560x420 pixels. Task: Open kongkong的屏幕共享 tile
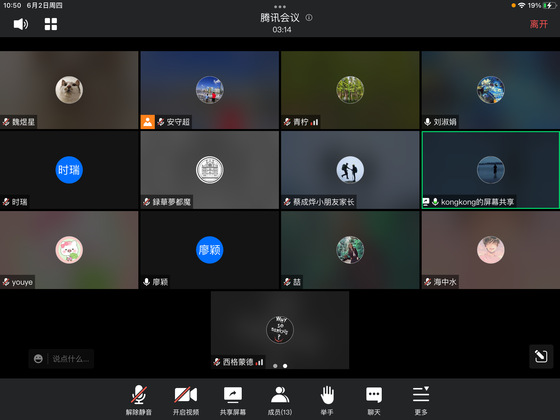coord(491,170)
